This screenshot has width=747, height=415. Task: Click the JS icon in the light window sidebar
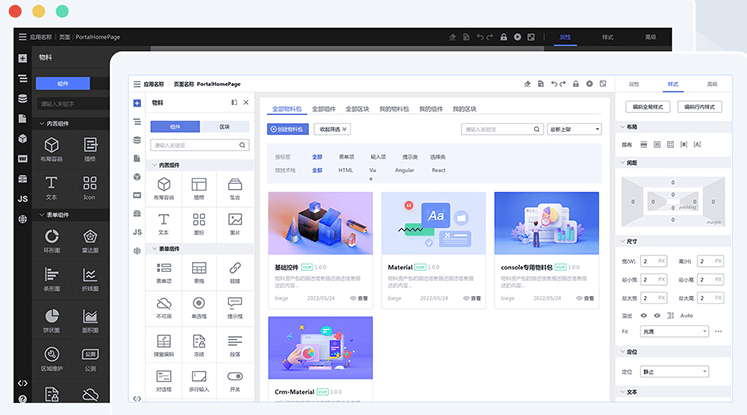tap(137, 232)
